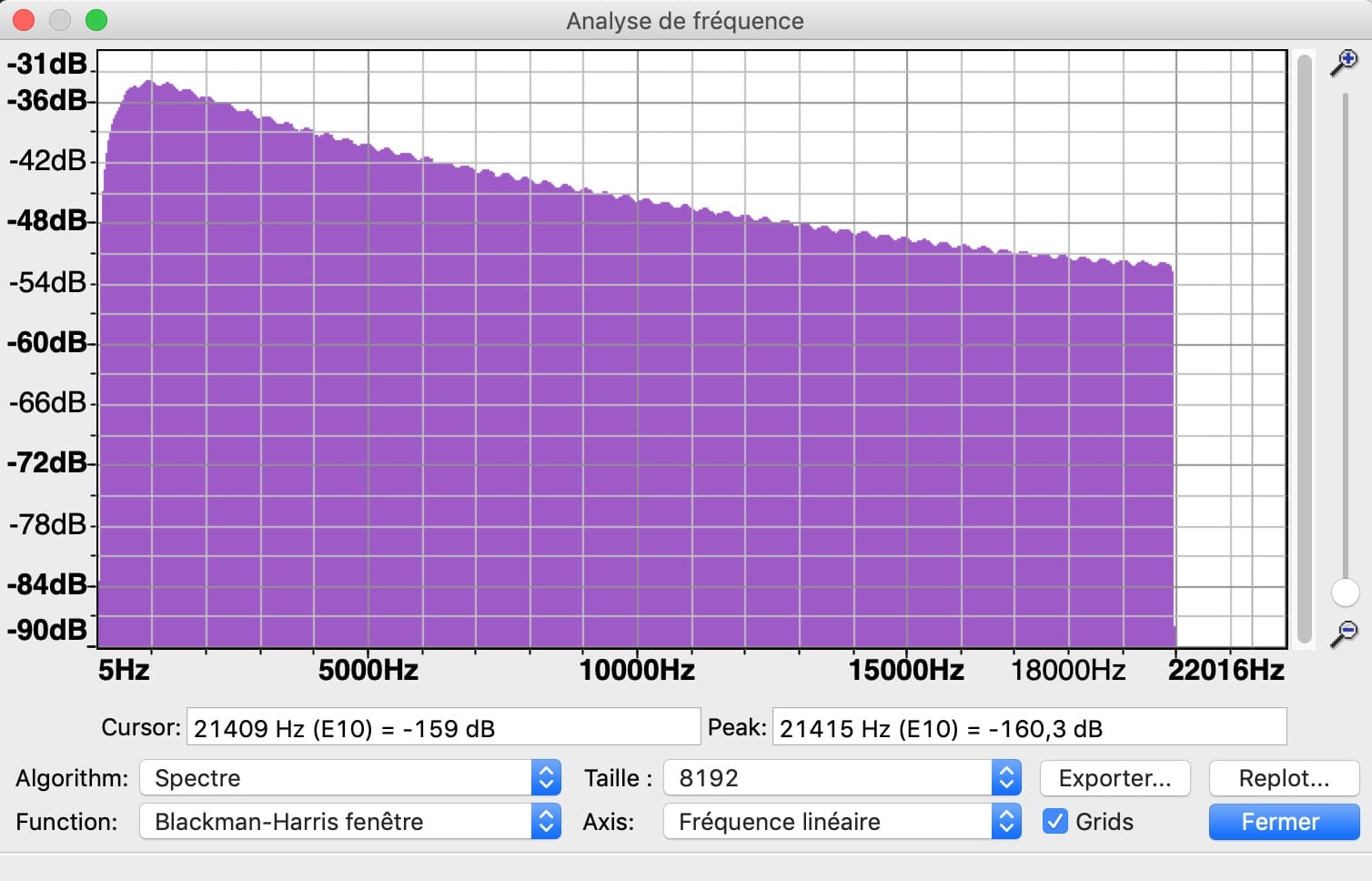Viewport: 1372px width, 881px height.
Task: Expand the Taille dropdown showing 8192
Action: (x=842, y=778)
